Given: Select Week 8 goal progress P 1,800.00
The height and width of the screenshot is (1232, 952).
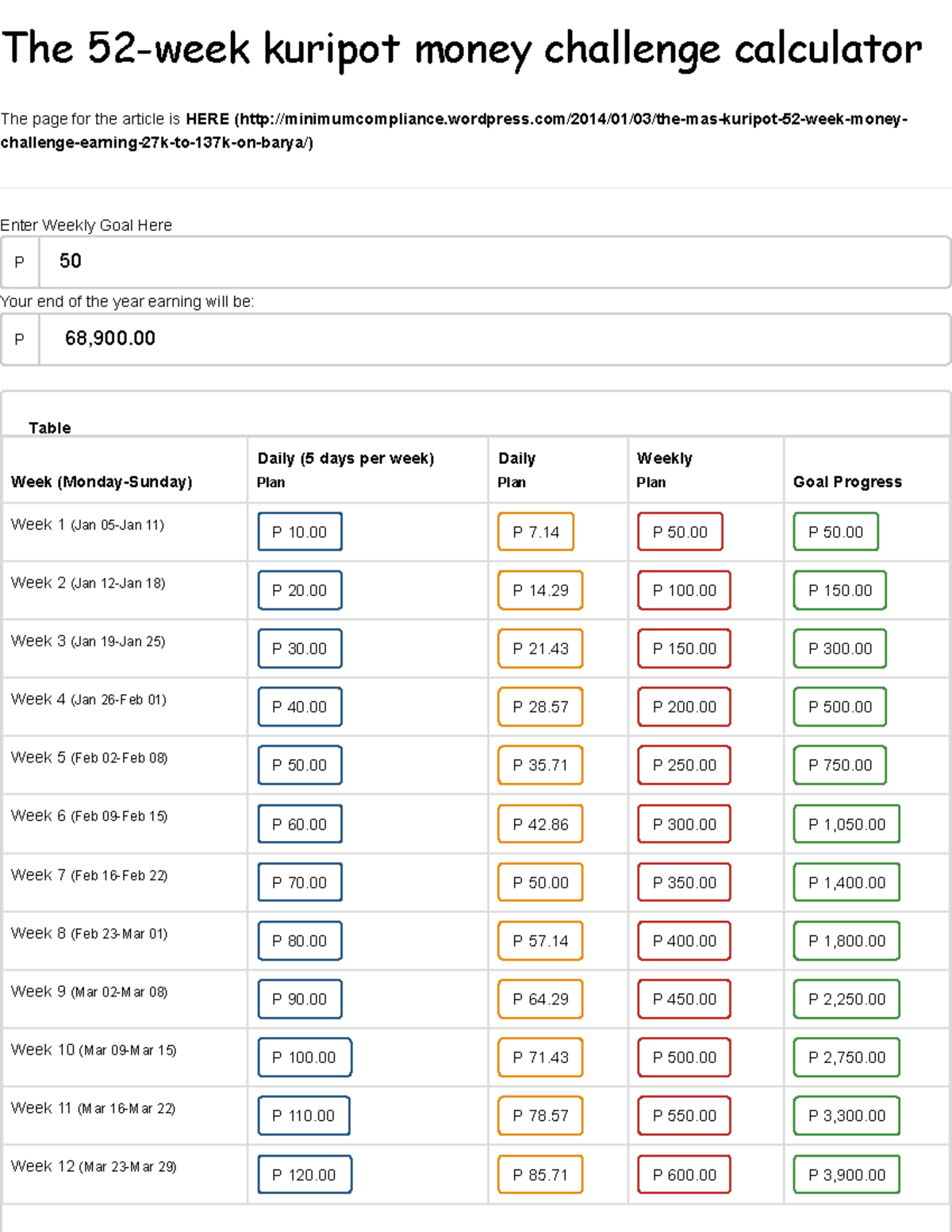Looking at the screenshot, I should coord(845,940).
